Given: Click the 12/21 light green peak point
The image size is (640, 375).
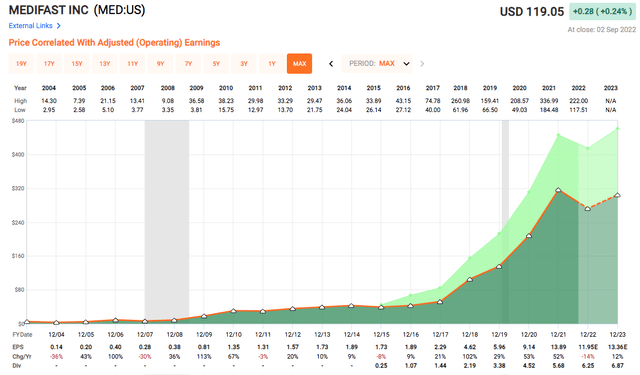Looking at the screenshot, I should 558,135.
